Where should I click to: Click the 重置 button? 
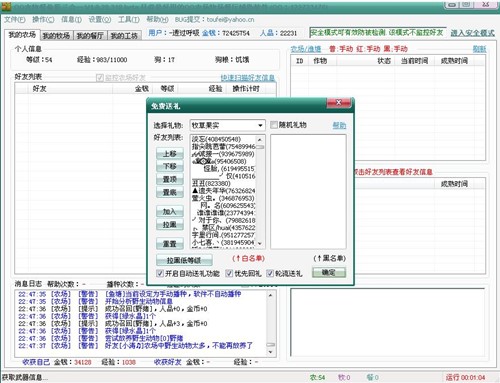point(170,244)
